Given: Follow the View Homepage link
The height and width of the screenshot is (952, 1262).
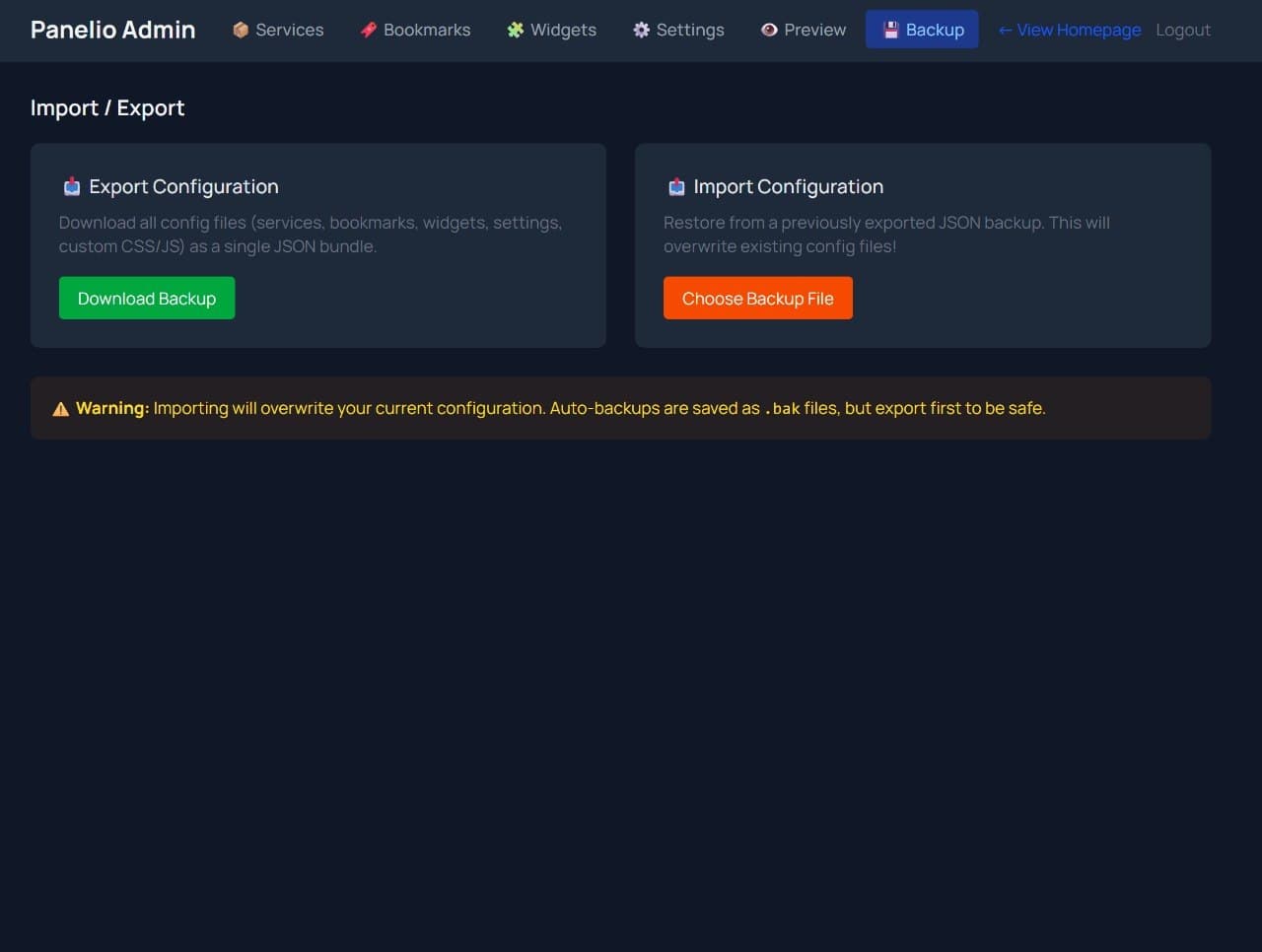Looking at the screenshot, I should tap(1069, 30).
